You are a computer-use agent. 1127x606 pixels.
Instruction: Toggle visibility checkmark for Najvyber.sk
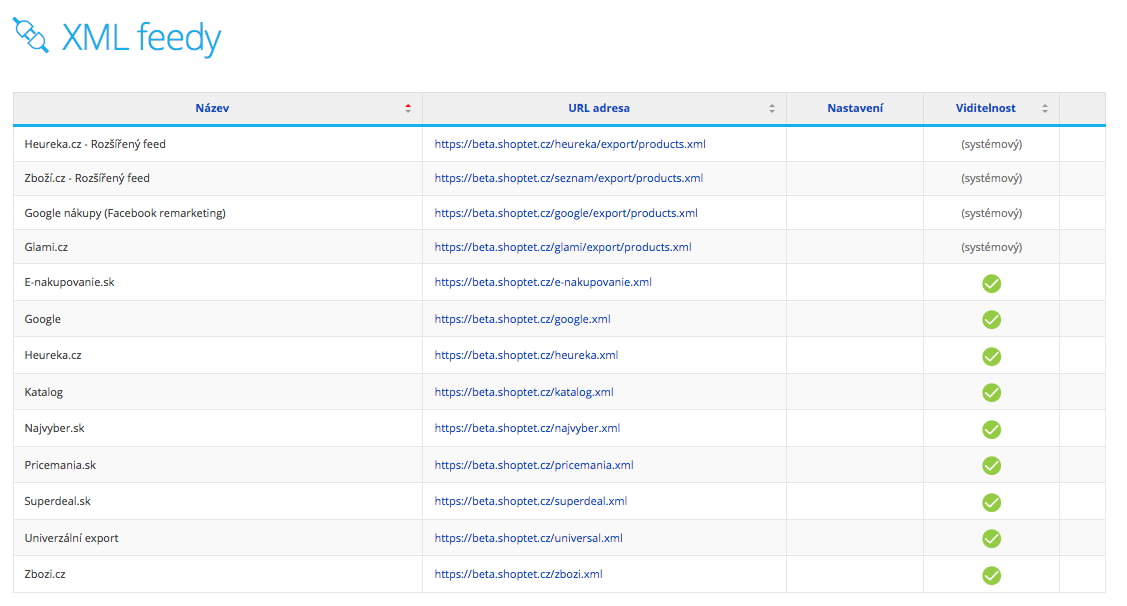click(x=991, y=429)
